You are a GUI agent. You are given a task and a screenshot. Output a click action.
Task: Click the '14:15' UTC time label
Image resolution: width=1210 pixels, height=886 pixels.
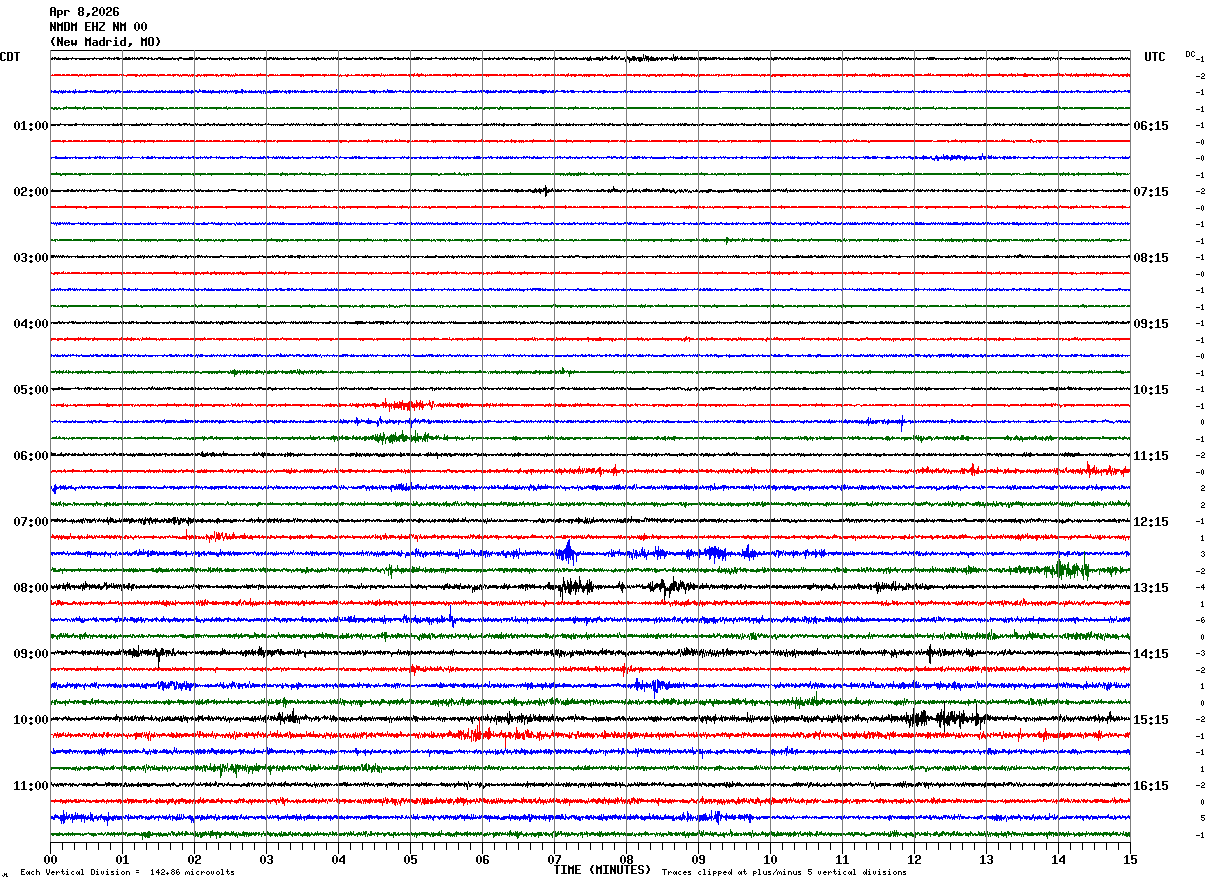coord(1151,654)
